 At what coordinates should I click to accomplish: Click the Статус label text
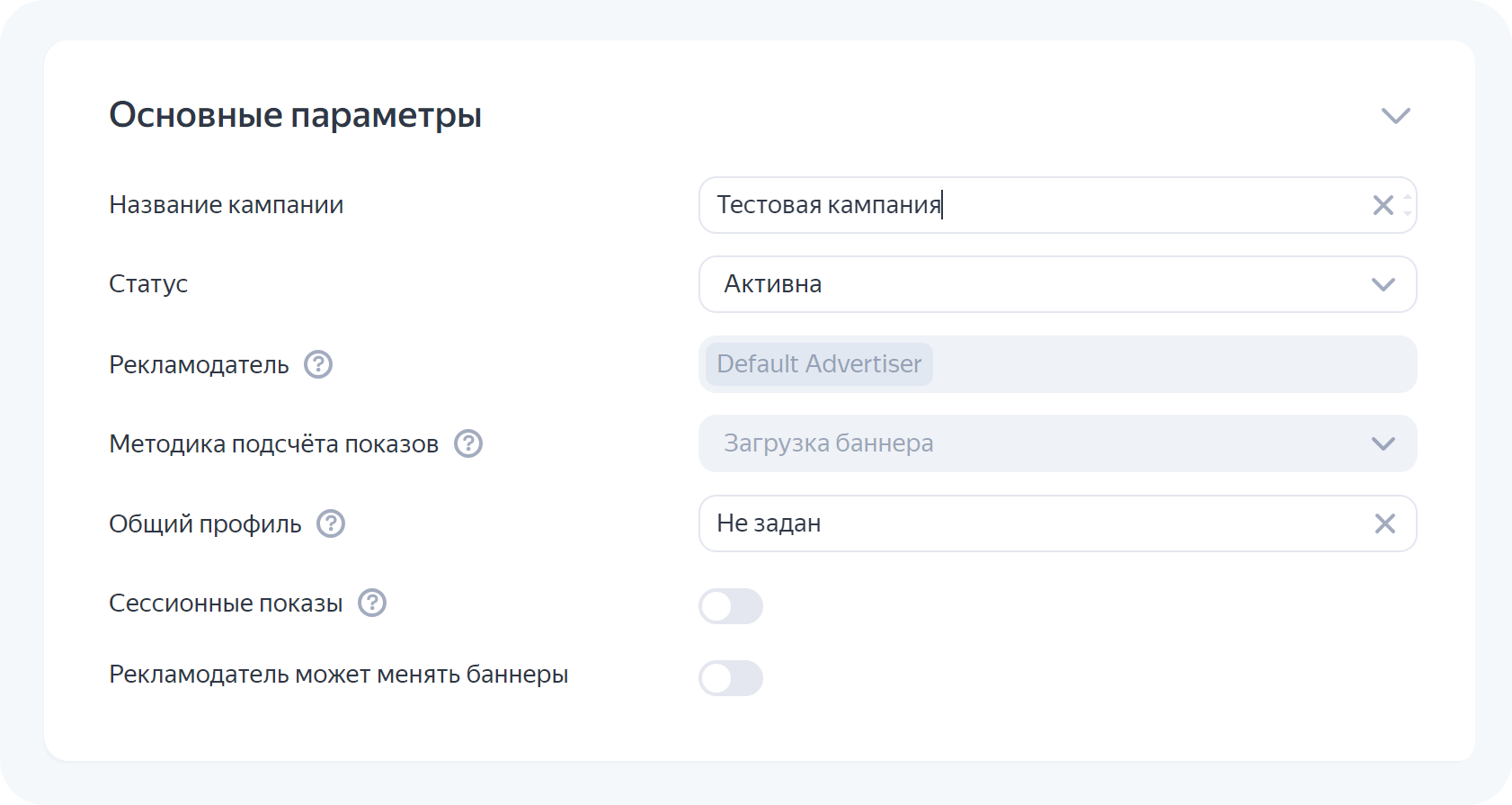pos(148,284)
